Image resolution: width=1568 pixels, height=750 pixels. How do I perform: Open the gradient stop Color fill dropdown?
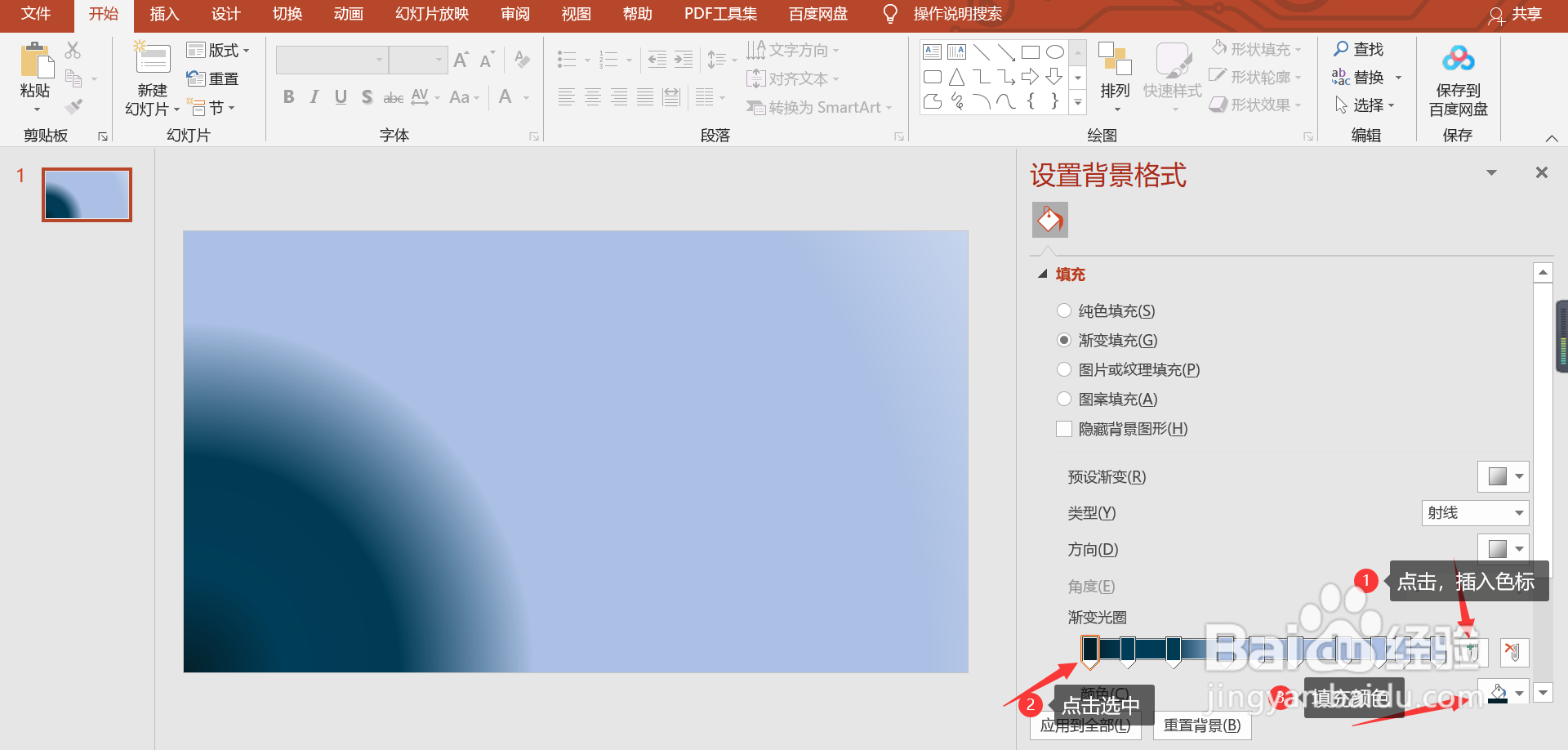1503,694
